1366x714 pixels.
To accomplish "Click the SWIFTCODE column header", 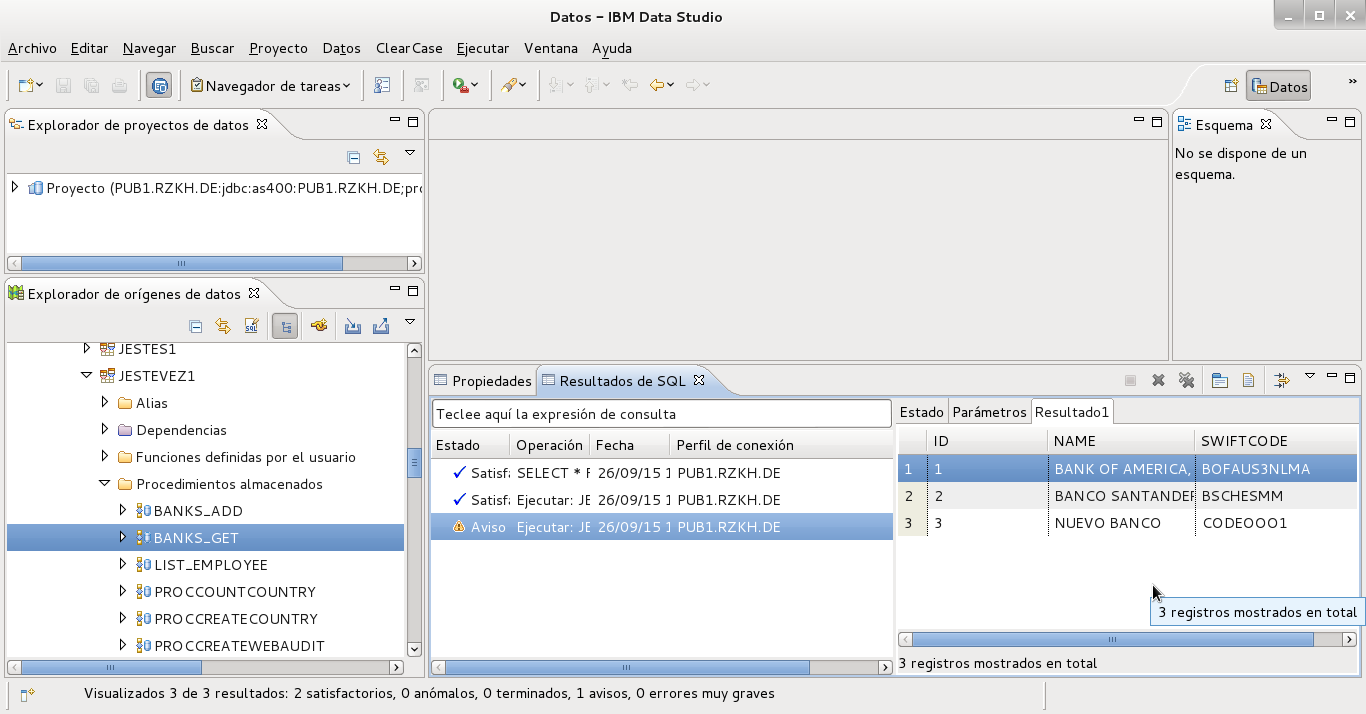I will click(1276, 441).
